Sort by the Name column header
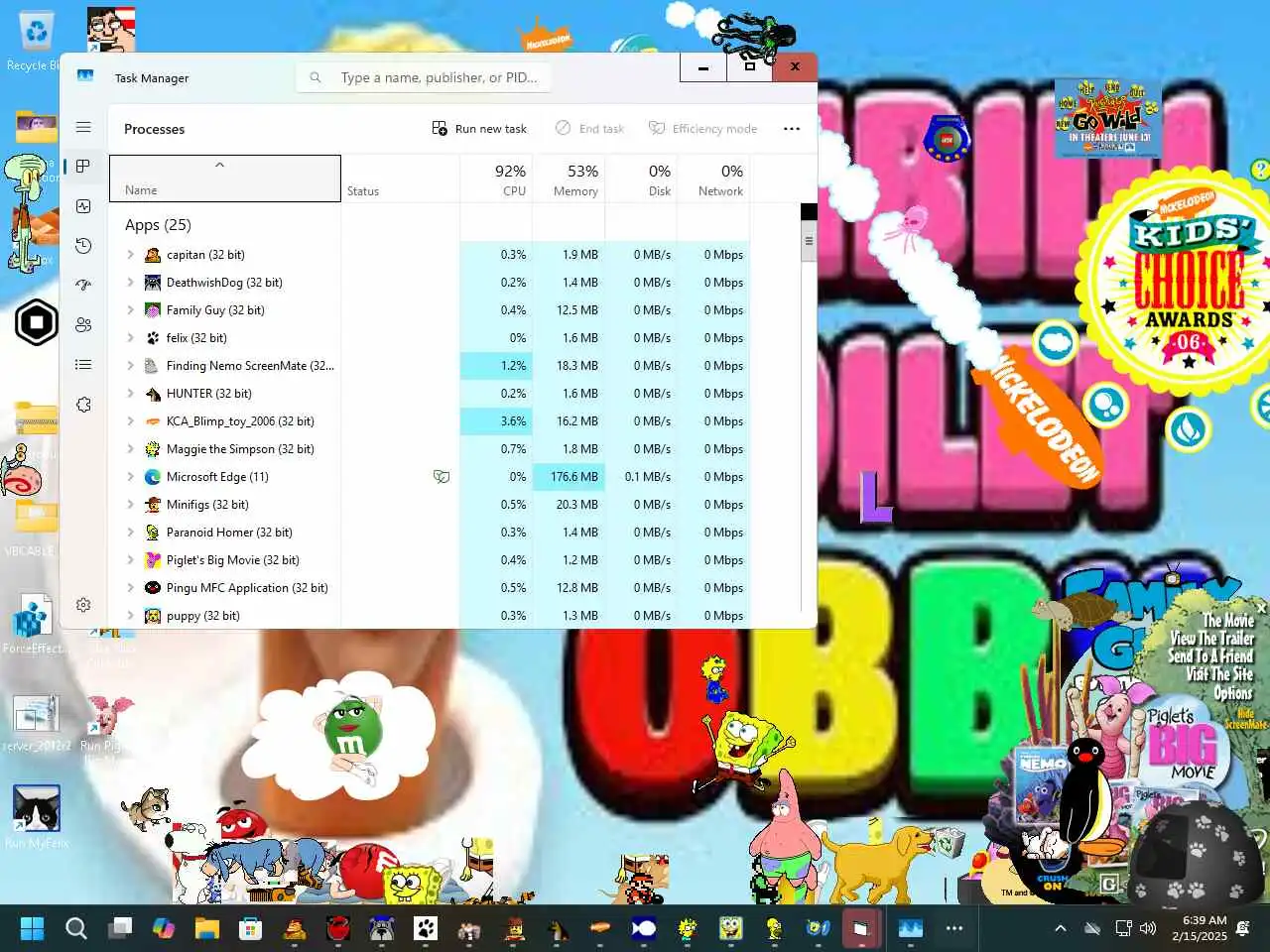Screen dimensions: 1270x952 click(225, 179)
